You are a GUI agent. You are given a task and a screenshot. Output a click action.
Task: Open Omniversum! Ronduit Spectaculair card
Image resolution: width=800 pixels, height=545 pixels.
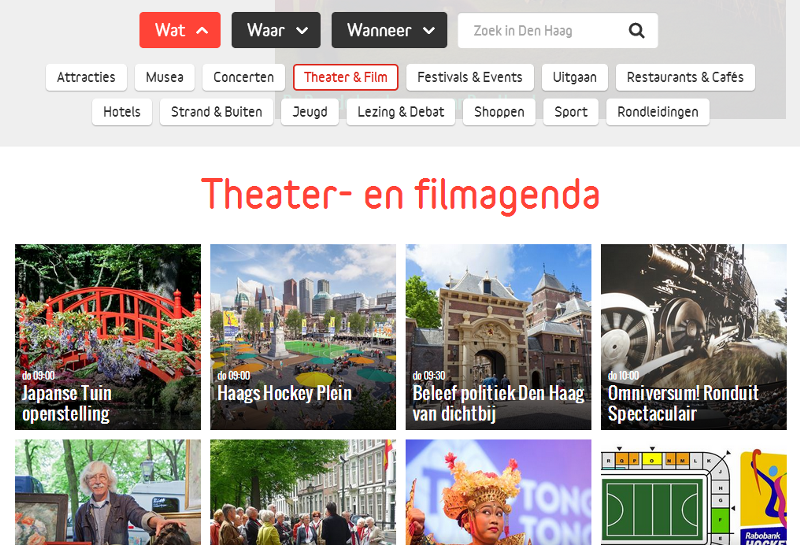(x=694, y=337)
